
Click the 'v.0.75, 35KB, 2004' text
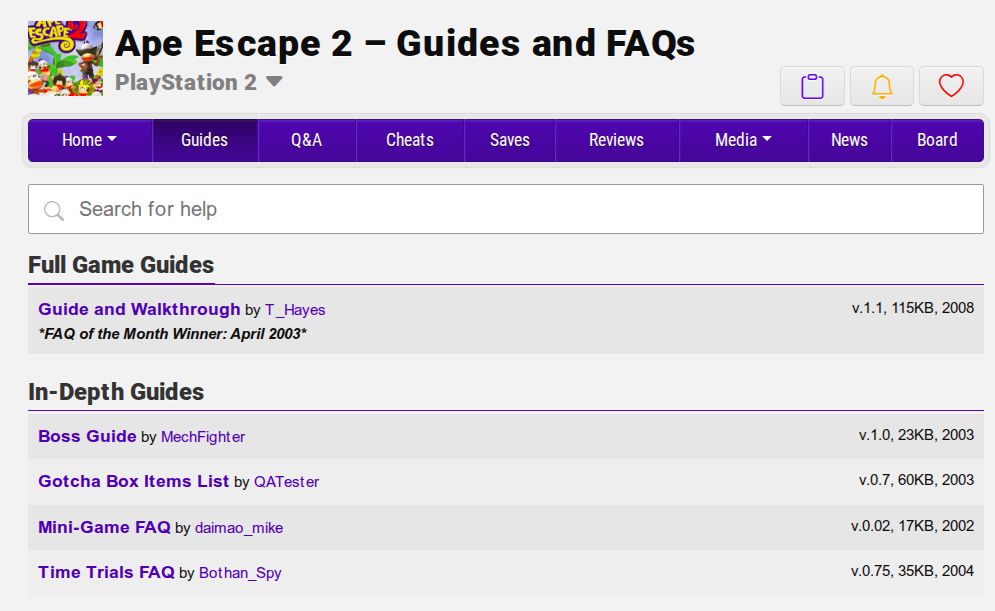point(913,571)
